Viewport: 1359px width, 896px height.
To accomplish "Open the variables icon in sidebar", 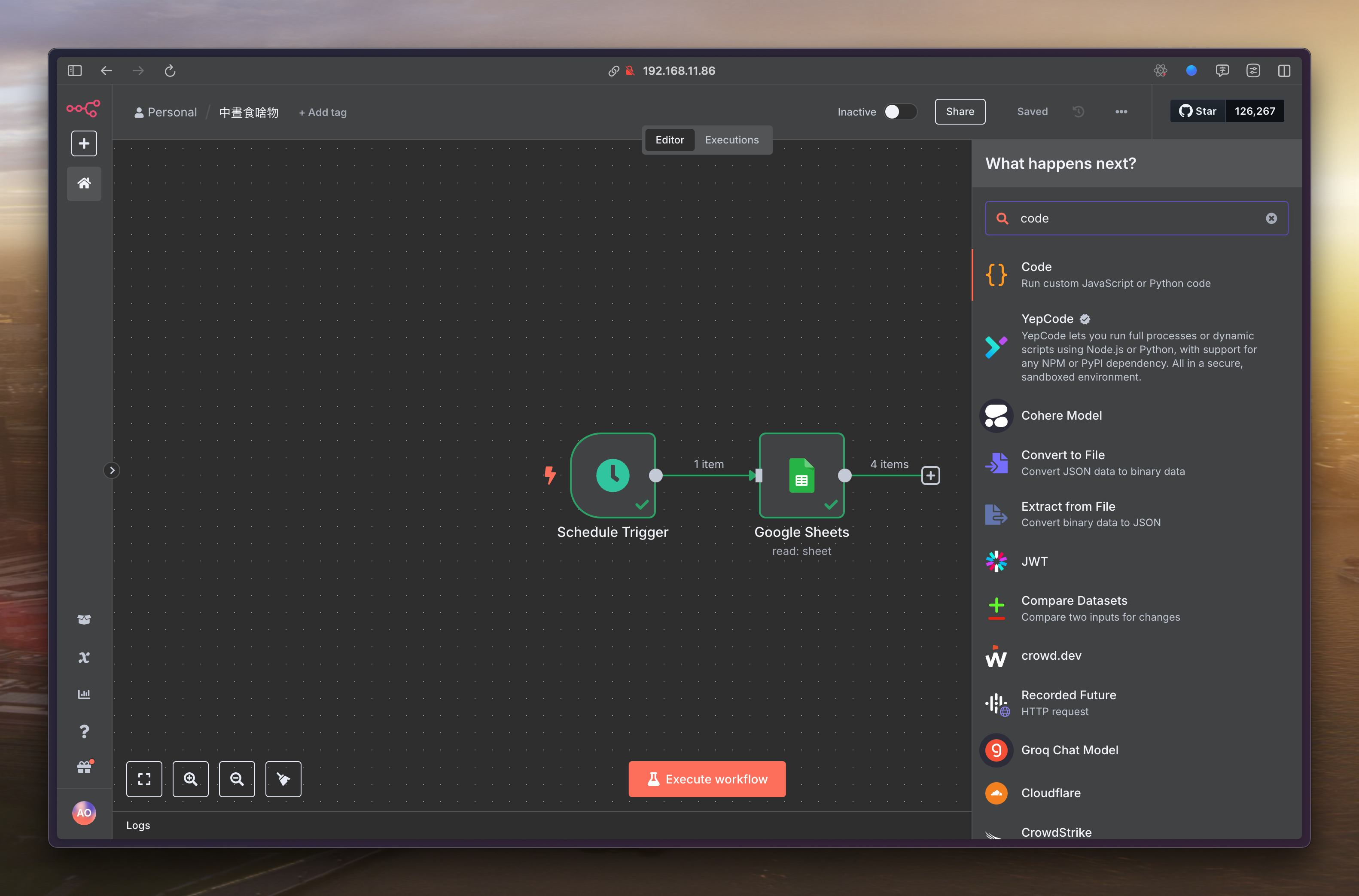I will [84, 657].
